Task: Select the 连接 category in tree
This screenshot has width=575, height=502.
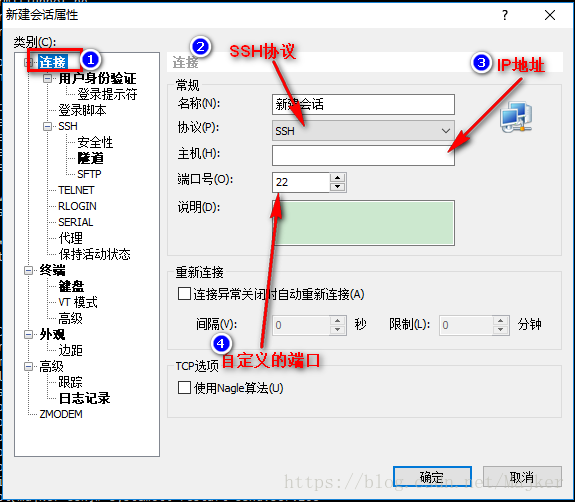Action: [x=53, y=62]
